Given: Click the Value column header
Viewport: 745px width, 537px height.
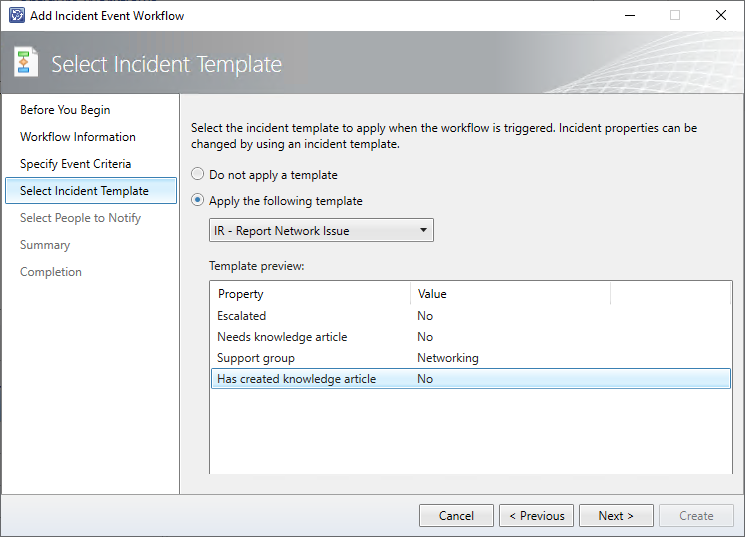Looking at the screenshot, I should tap(510, 294).
